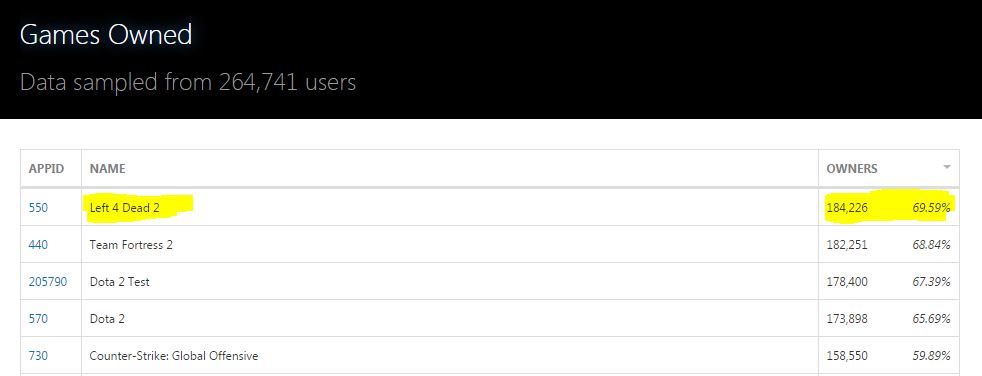Open app ID 730 link
The image size is (982, 376).
coord(38,356)
